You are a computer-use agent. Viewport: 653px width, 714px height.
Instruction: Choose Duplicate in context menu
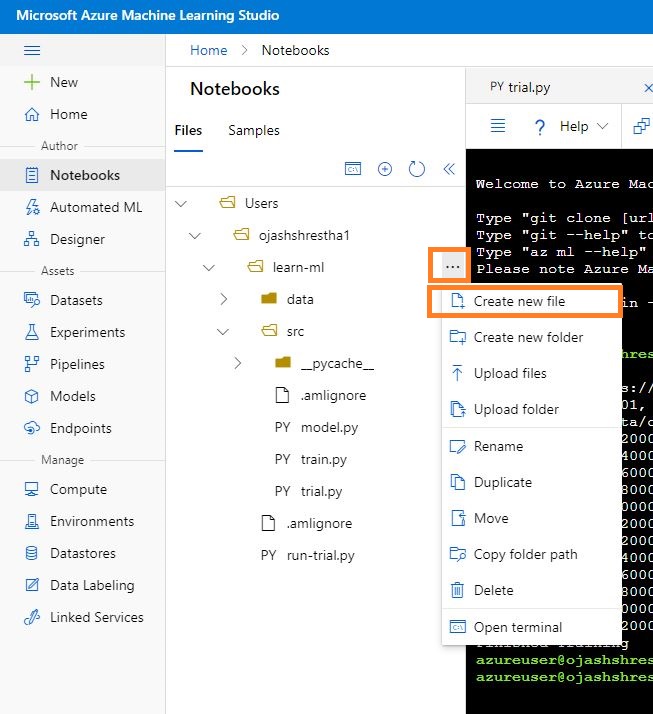point(531,482)
